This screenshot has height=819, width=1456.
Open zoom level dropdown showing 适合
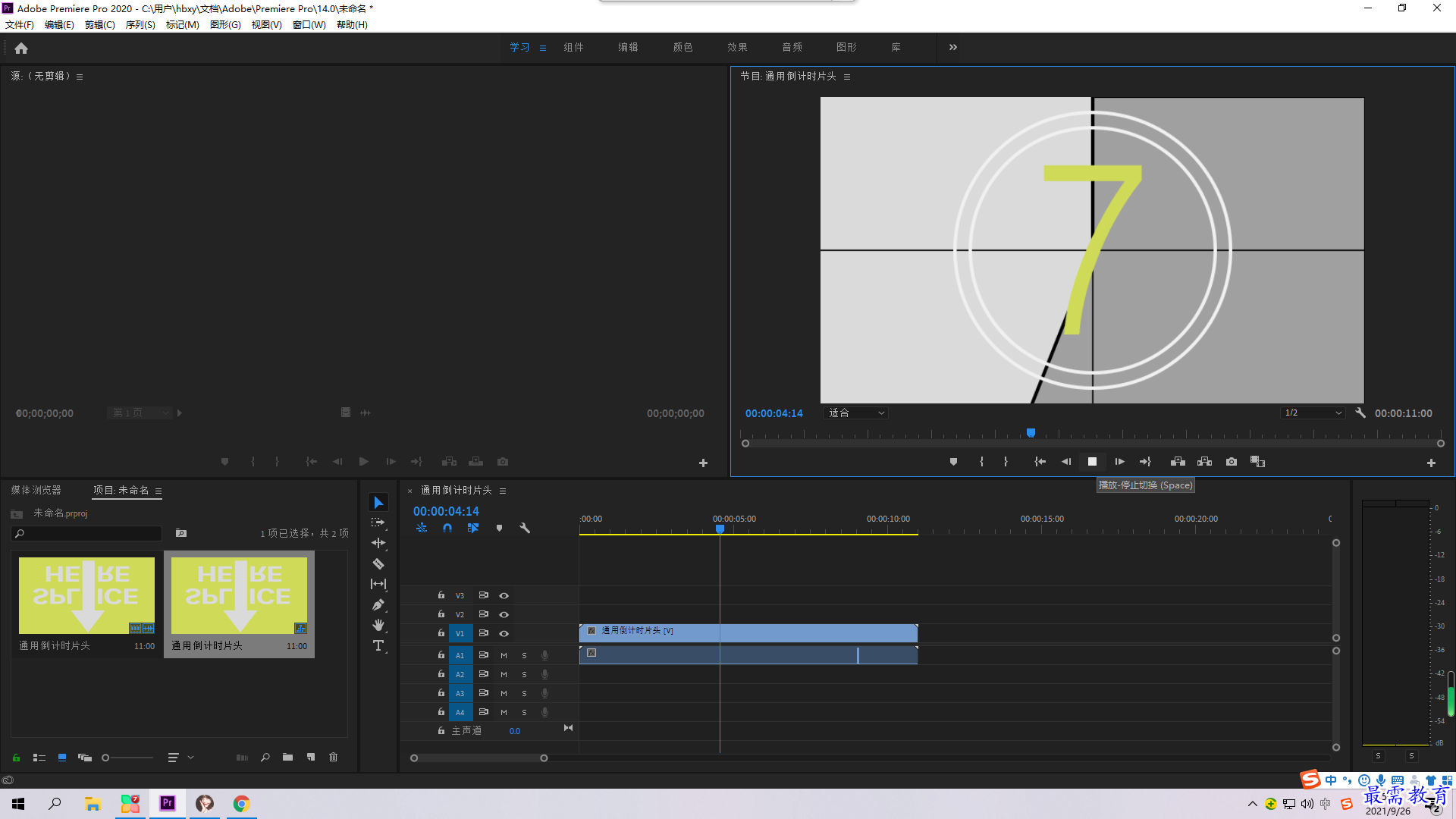(855, 413)
